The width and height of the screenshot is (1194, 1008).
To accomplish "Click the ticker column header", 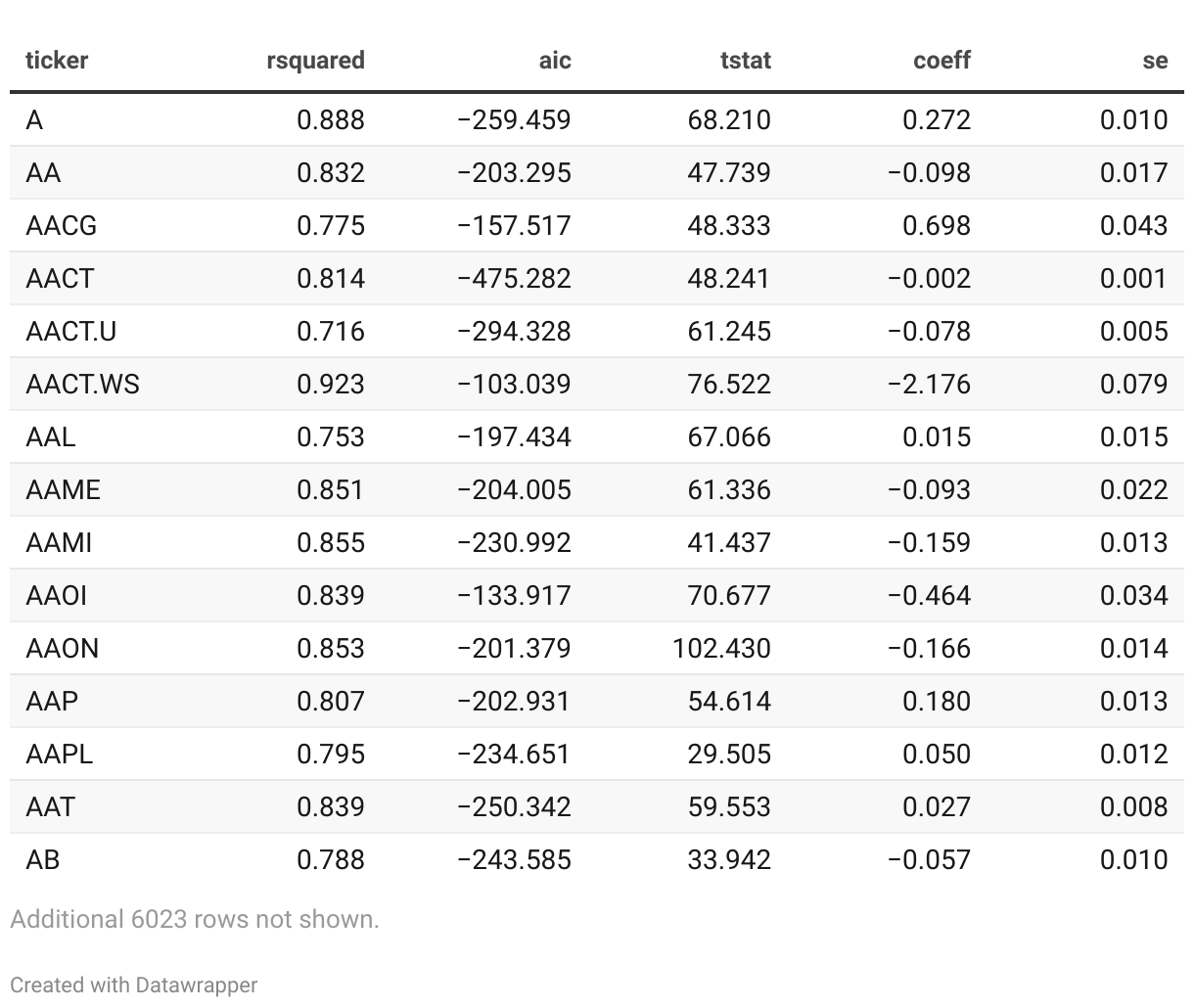I will (x=57, y=61).
